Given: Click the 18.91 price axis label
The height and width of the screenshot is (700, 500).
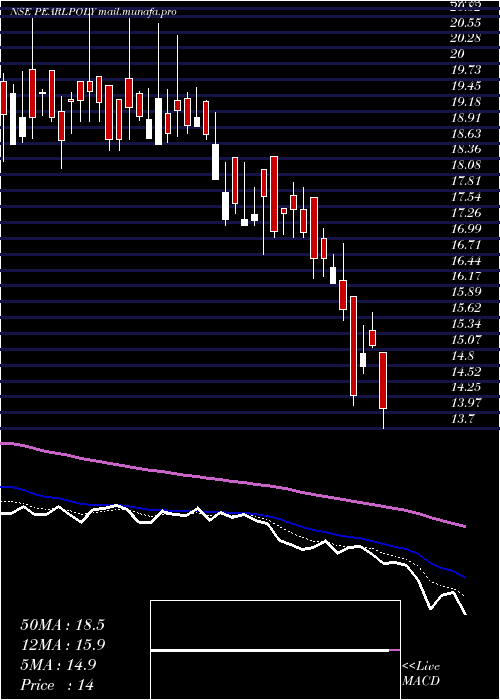Looking at the screenshot, I should click(x=467, y=117).
